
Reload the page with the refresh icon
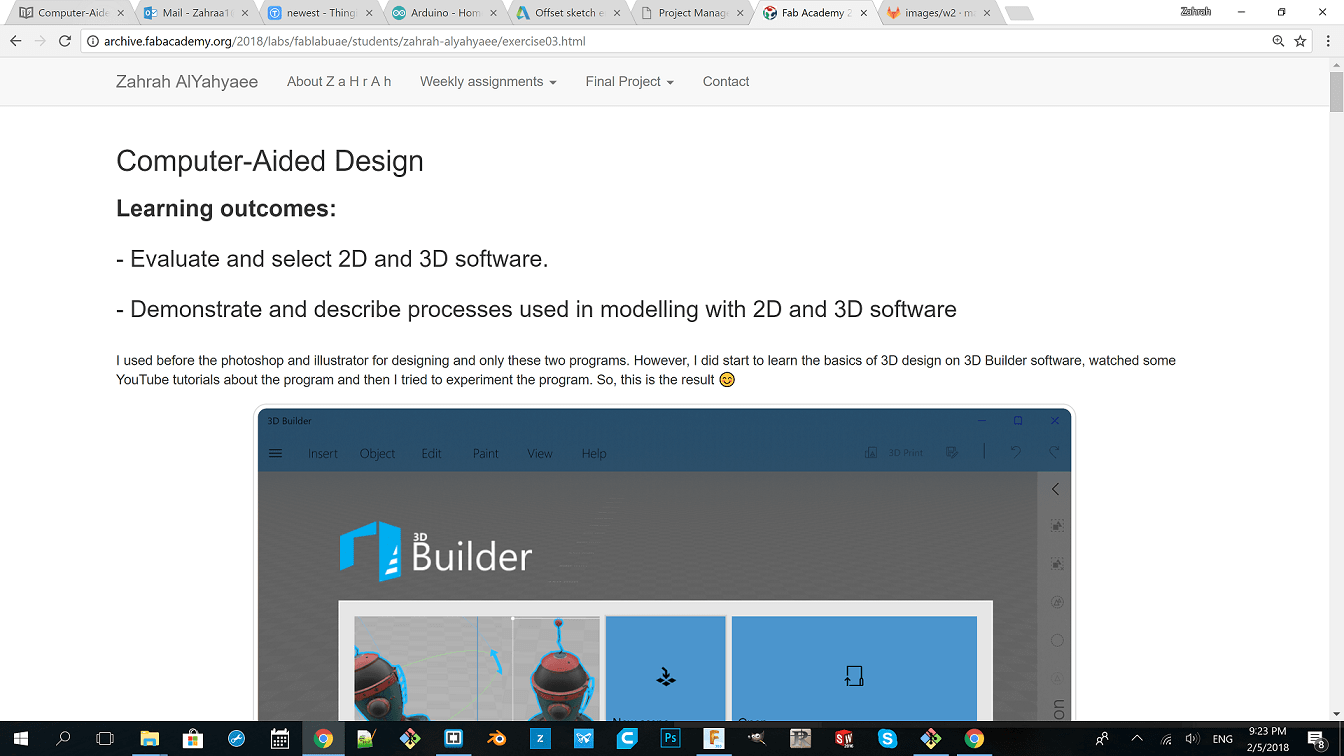click(x=65, y=41)
